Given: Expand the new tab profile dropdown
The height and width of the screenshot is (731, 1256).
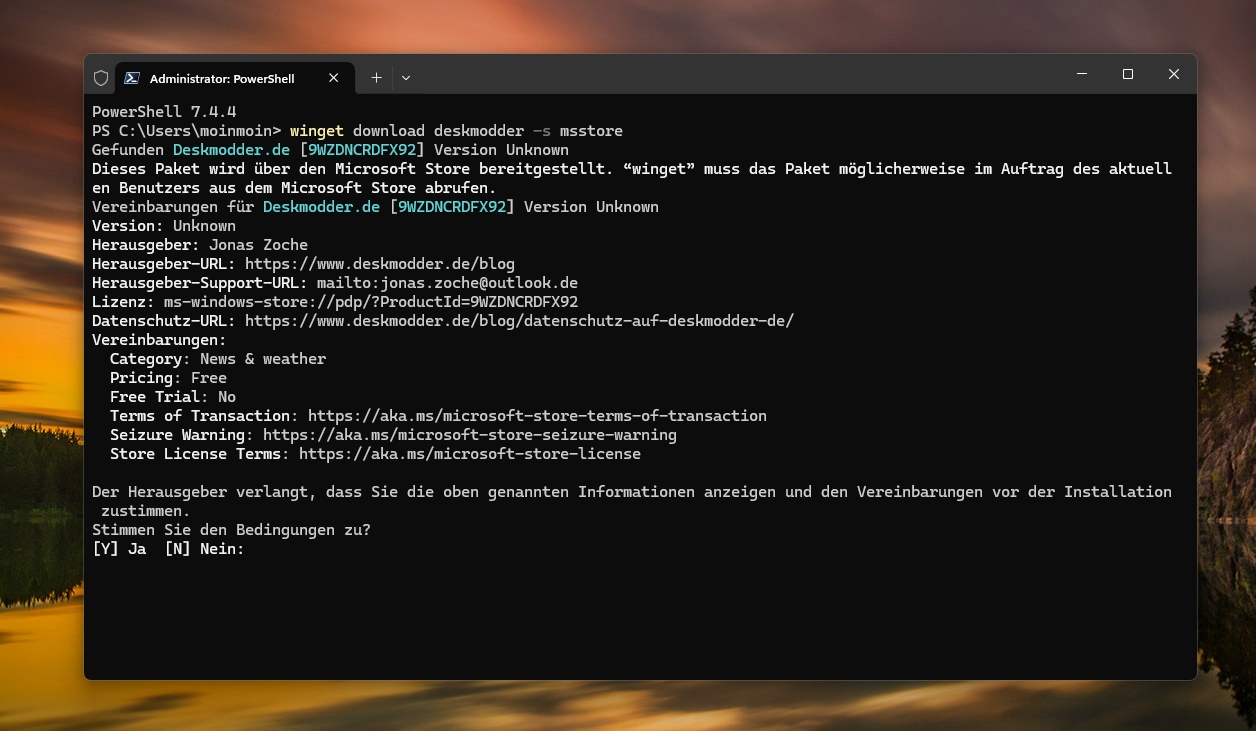Looking at the screenshot, I should coord(406,78).
